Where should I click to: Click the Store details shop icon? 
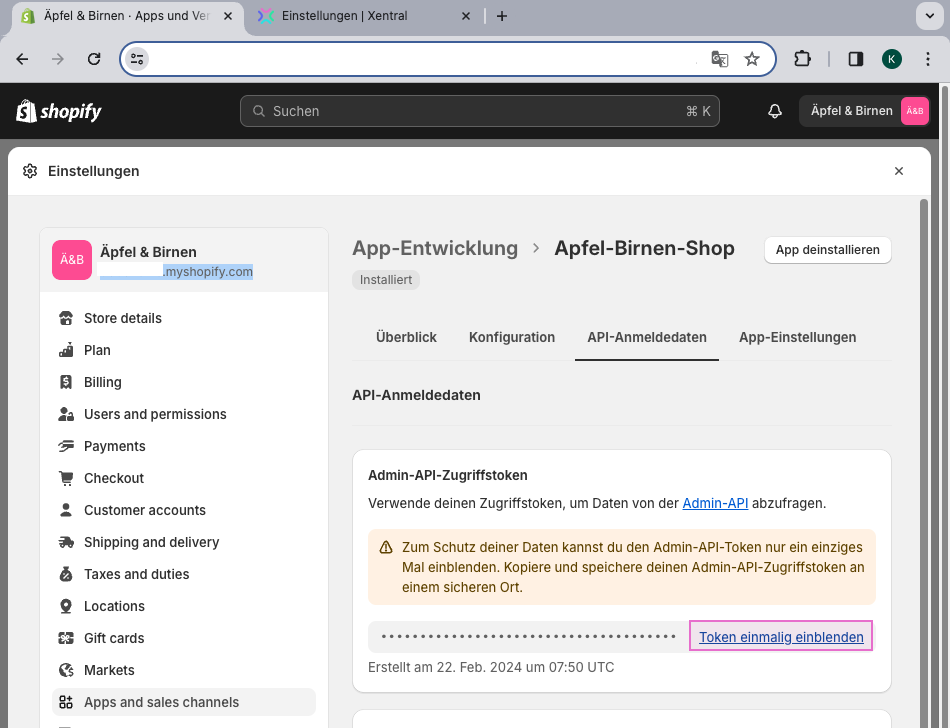(67, 318)
